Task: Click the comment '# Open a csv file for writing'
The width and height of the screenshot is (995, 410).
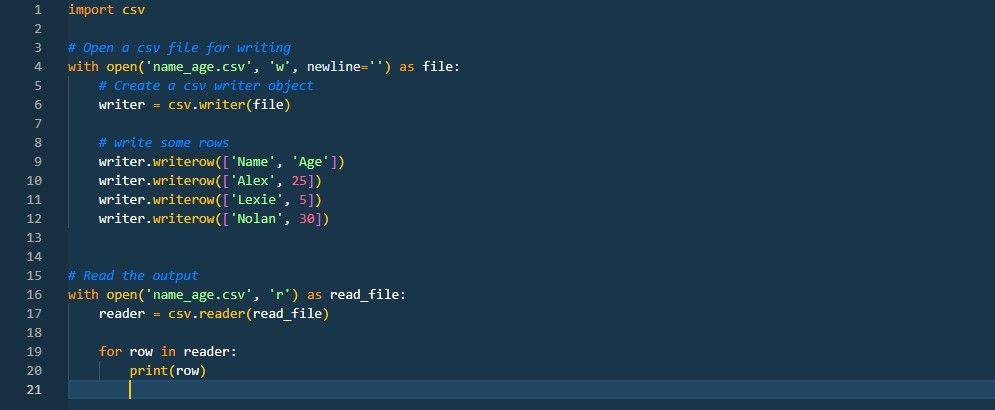Action: [180, 48]
